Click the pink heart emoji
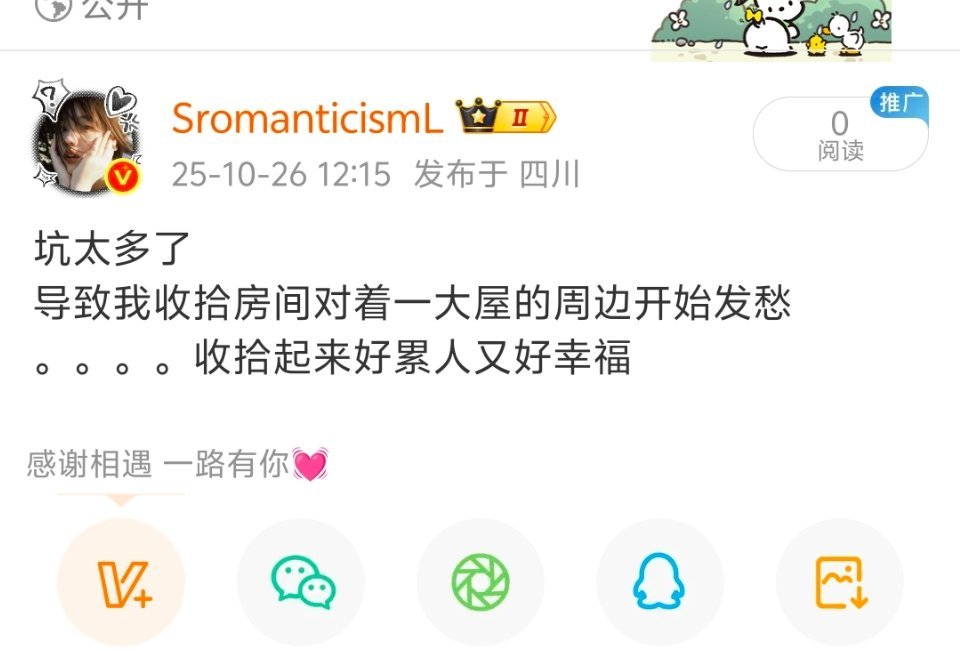 [310, 464]
